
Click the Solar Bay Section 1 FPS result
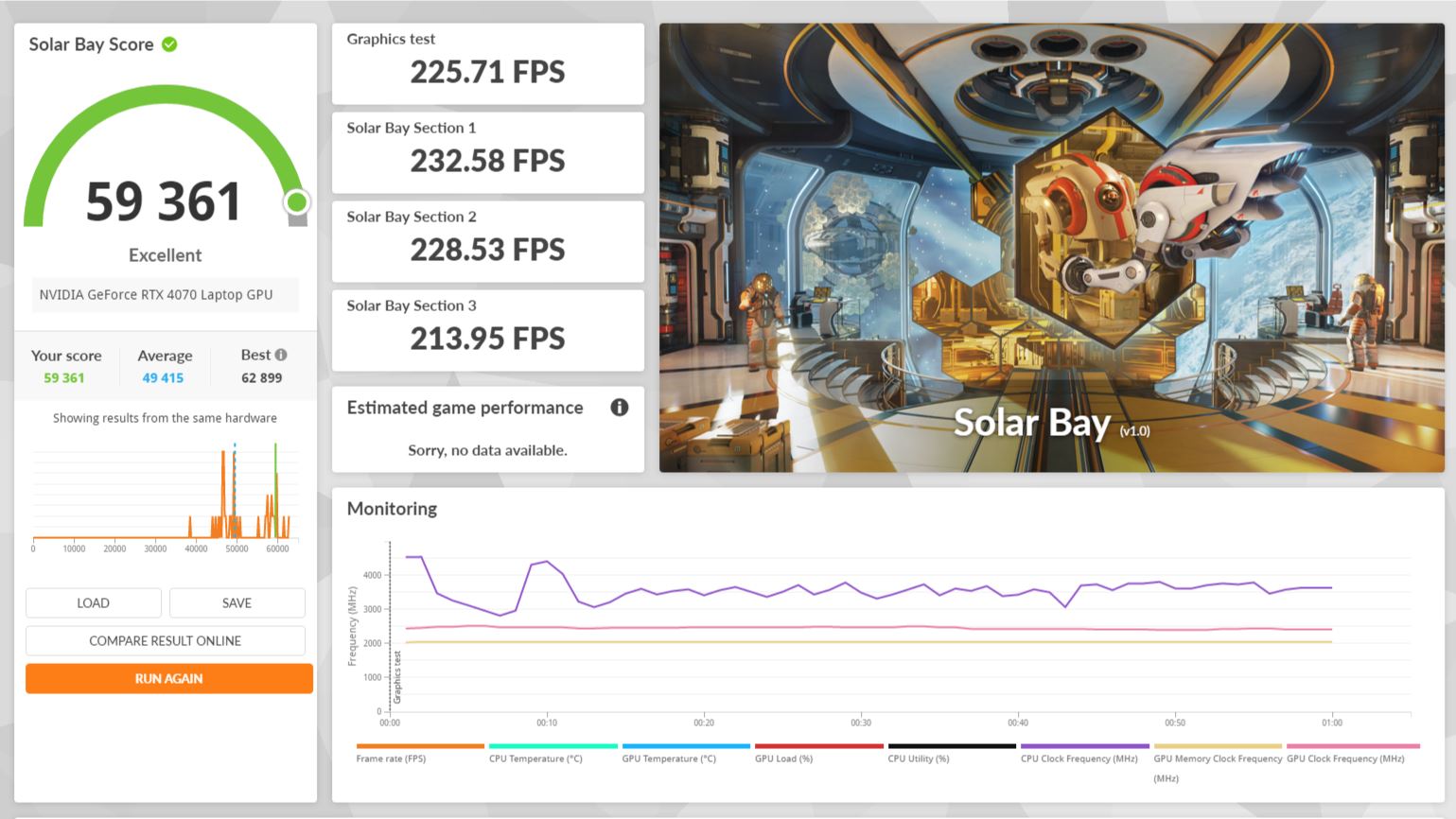pyautogui.click(x=488, y=152)
